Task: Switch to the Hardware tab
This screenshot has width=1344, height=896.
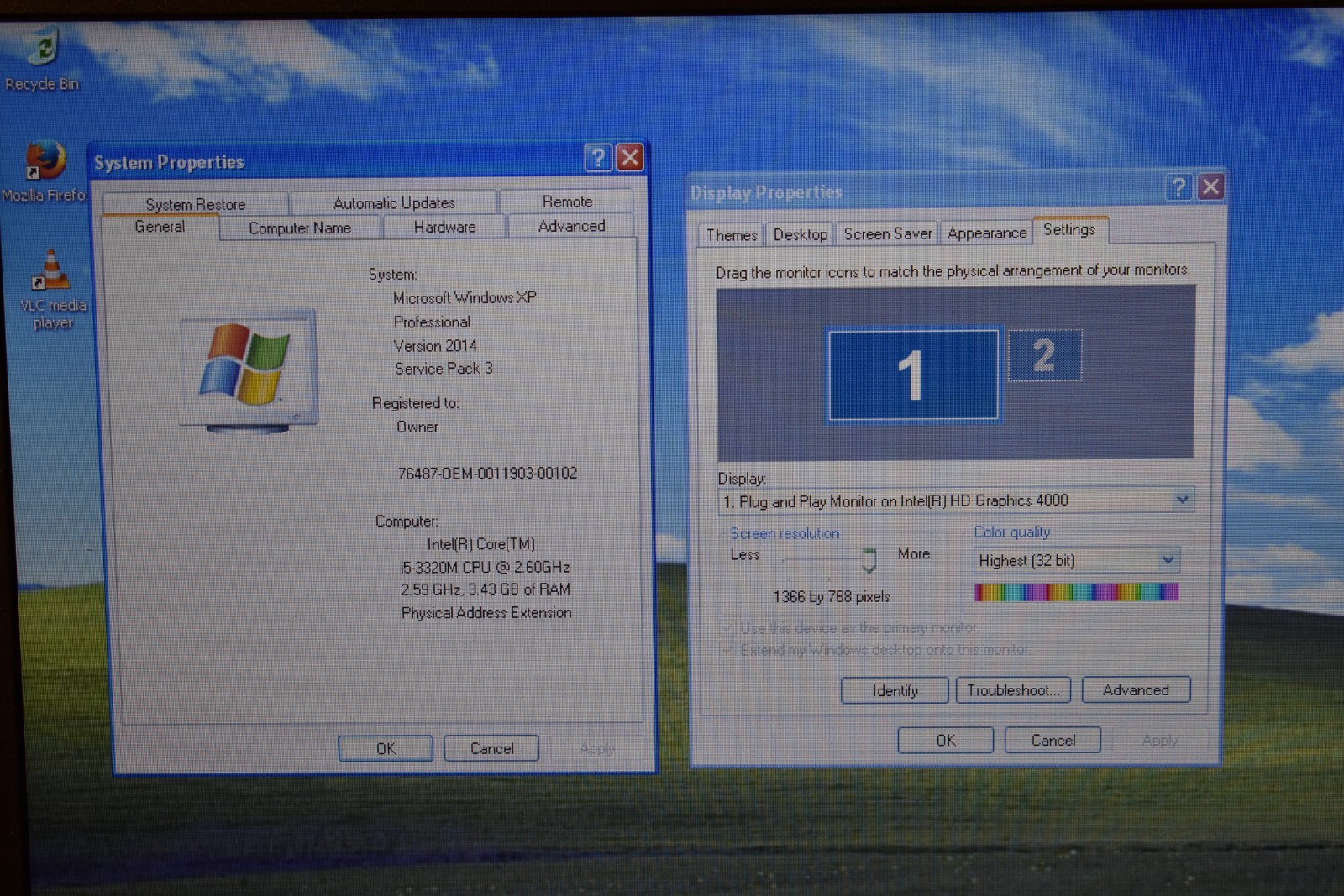Action: click(x=444, y=227)
